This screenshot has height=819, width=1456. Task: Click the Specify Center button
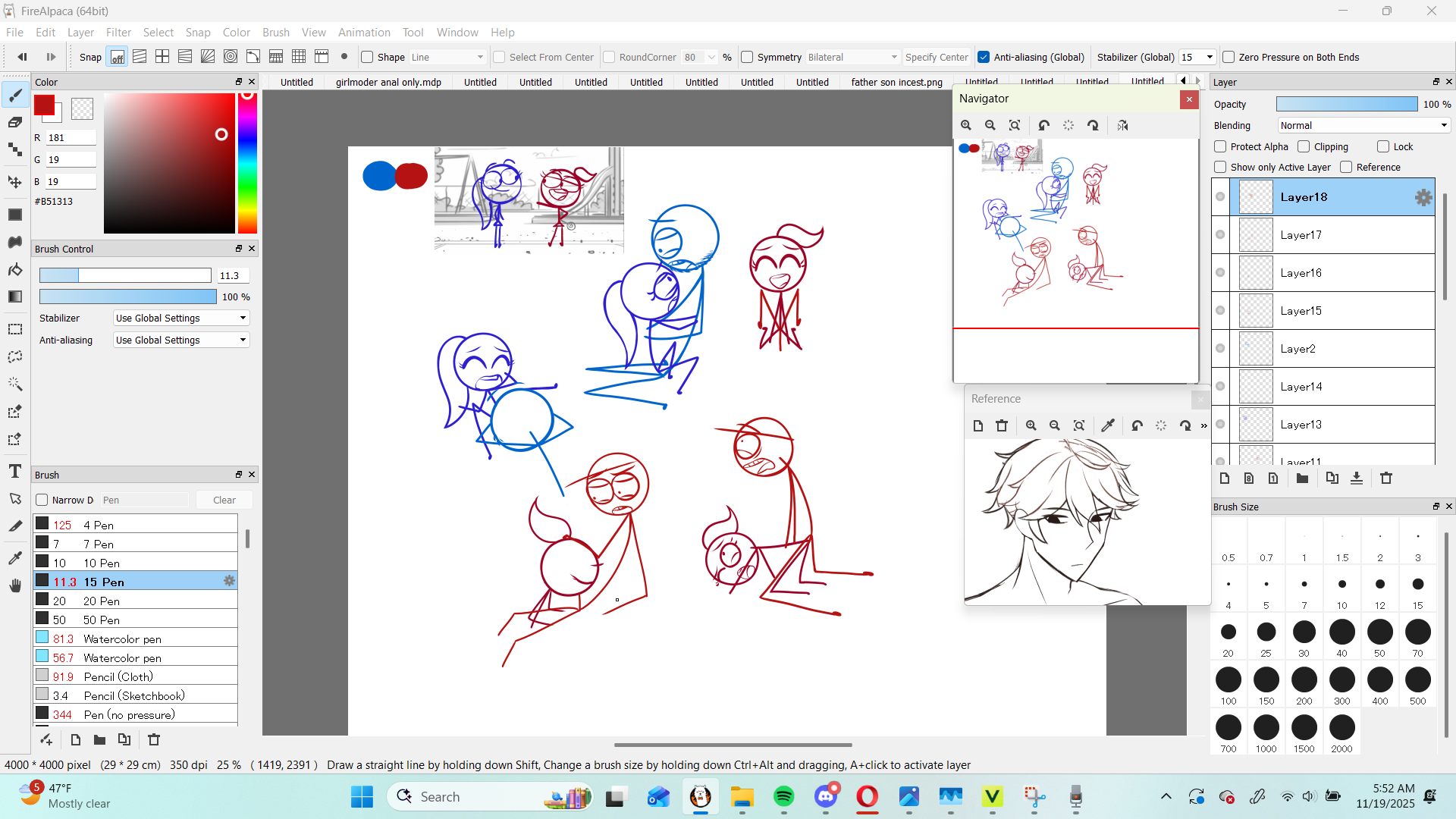937,57
